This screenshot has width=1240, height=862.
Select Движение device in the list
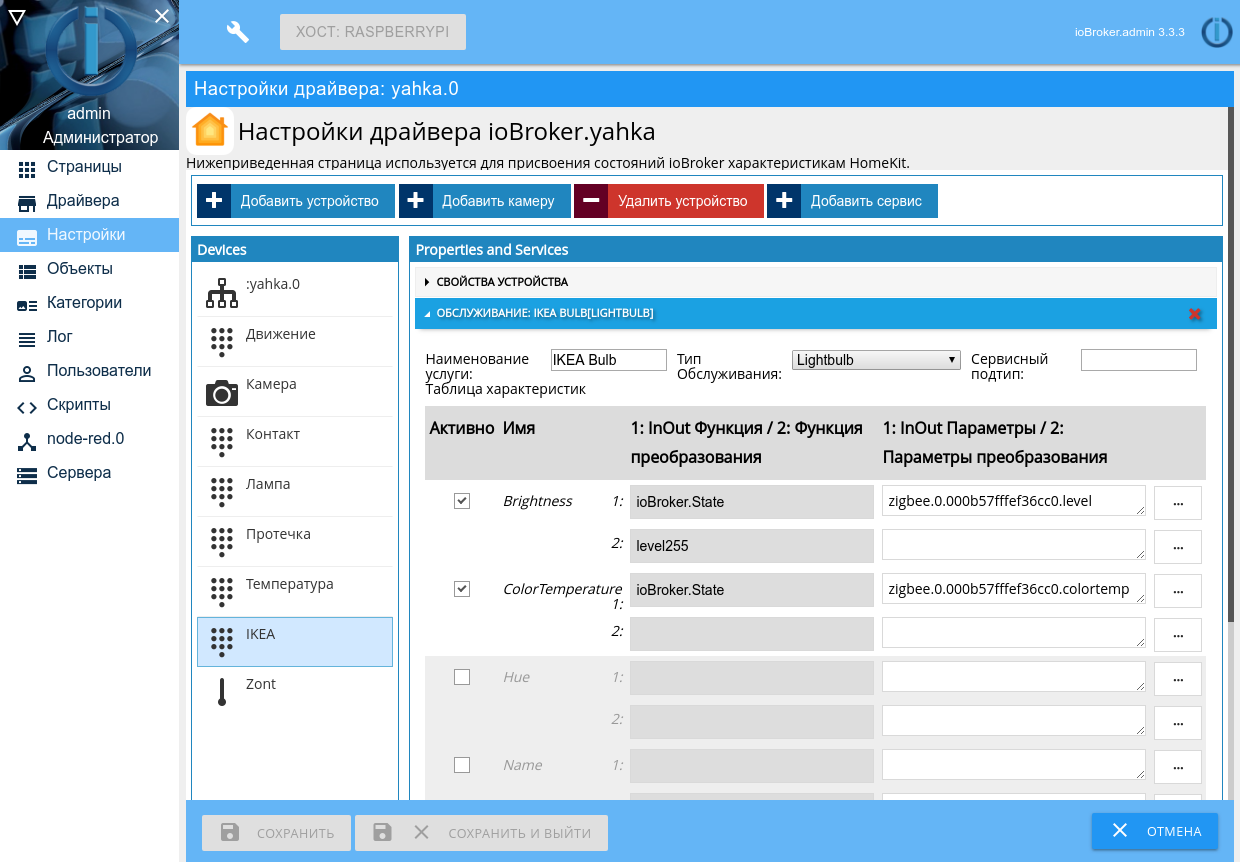pyautogui.click(x=295, y=341)
